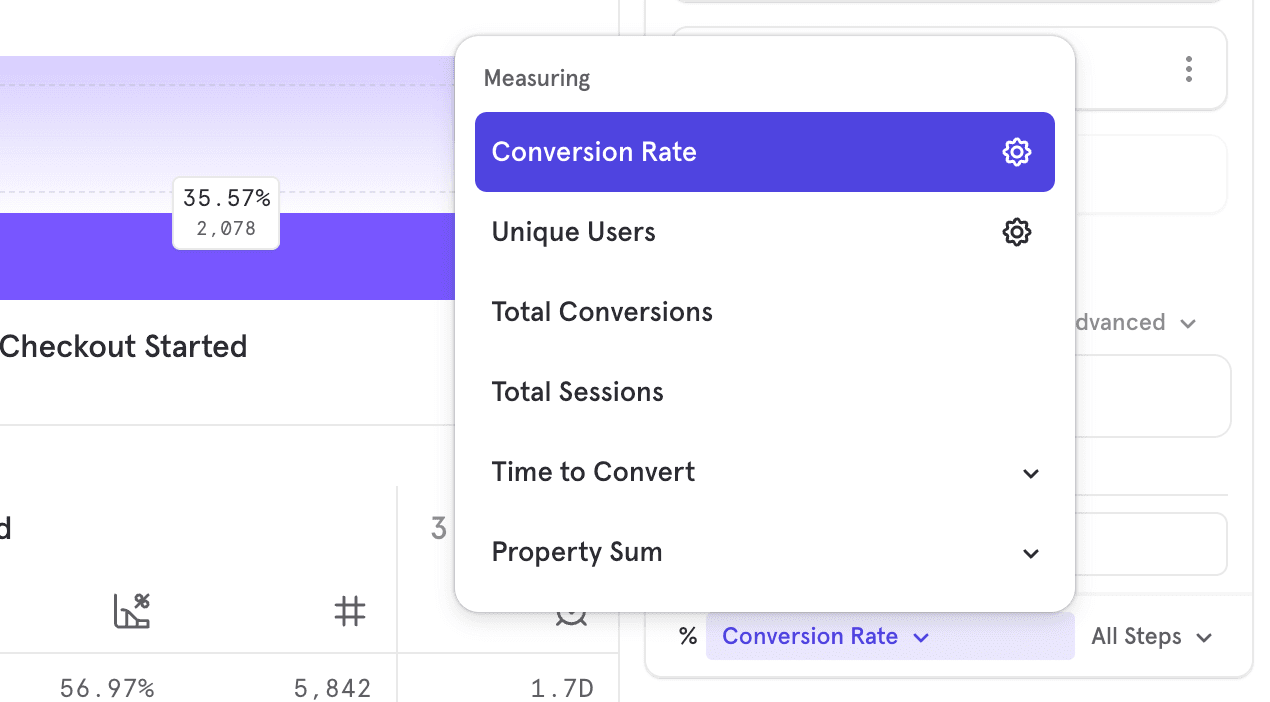1270x702 pixels.
Task: Click the percent symbol in the bottom bar
Action: click(x=687, y=637)
